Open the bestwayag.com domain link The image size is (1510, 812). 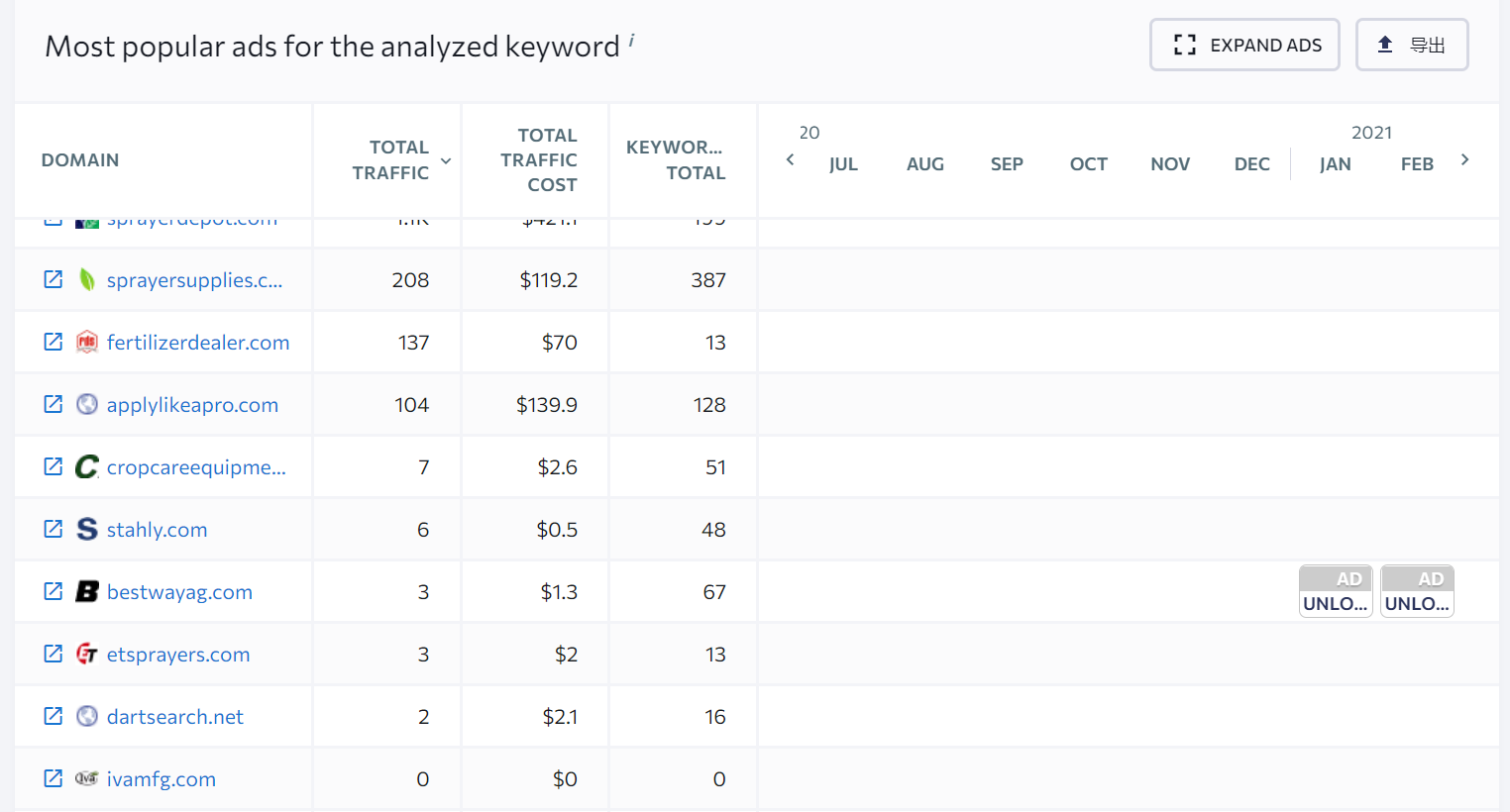pos(179,592)
